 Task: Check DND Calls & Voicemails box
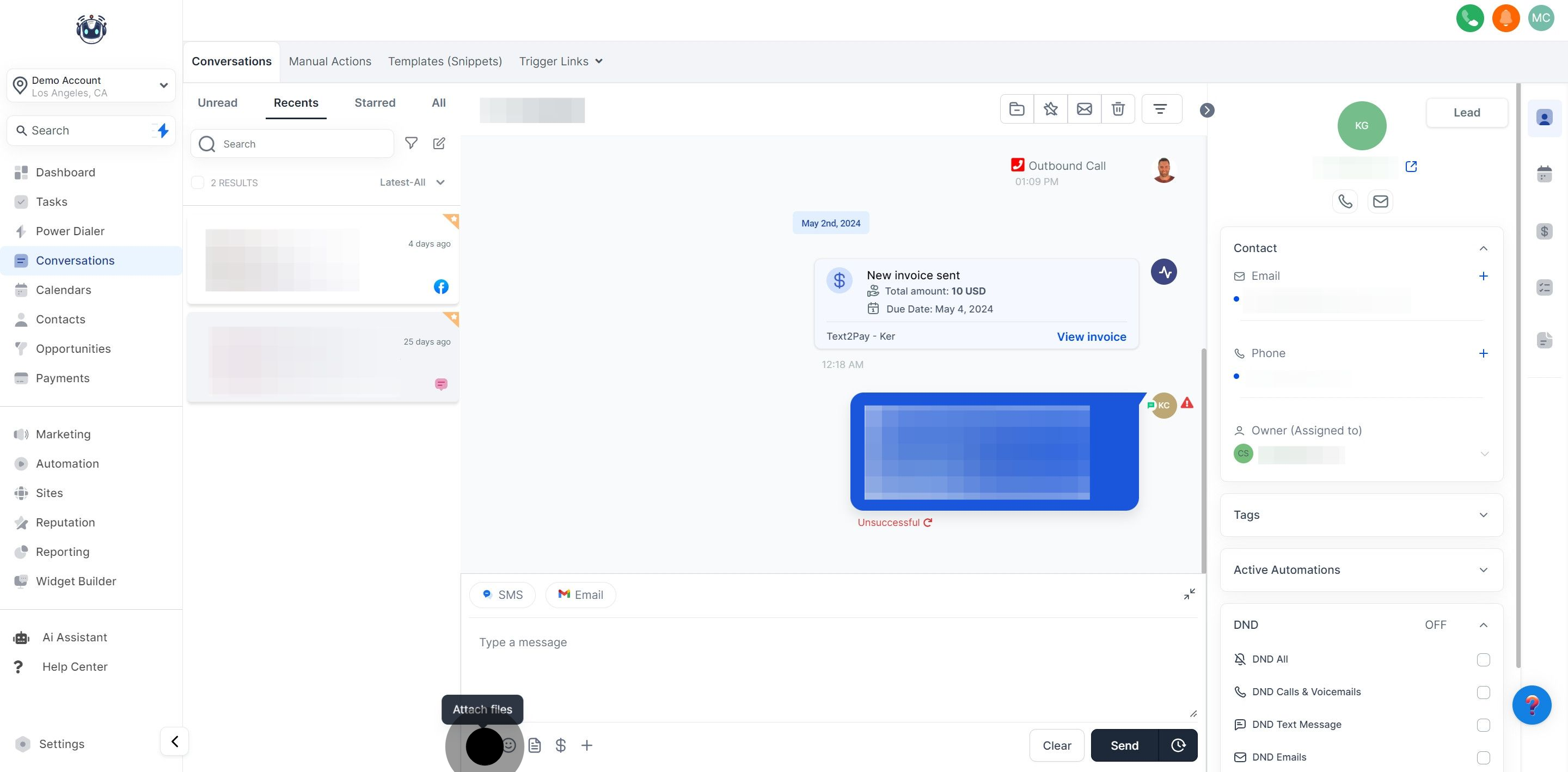(1483, 693)
